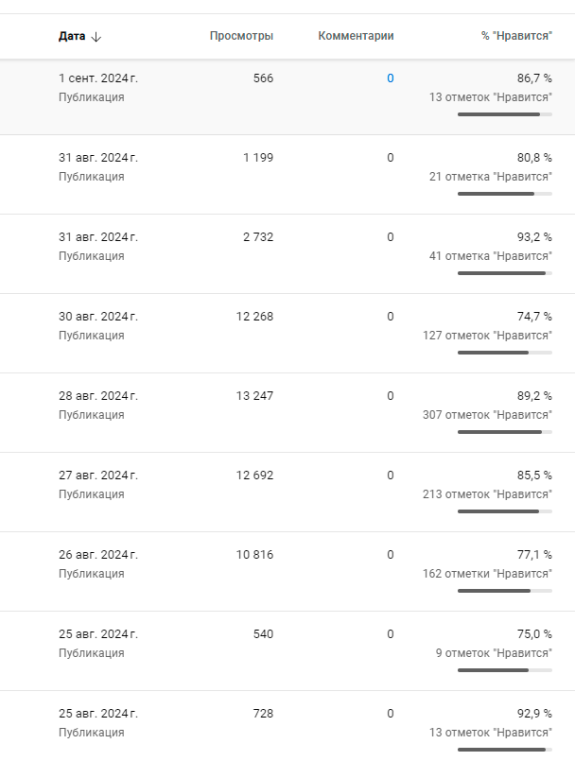
Task: Sort the table by Дата column
Action: click(72, 36)
